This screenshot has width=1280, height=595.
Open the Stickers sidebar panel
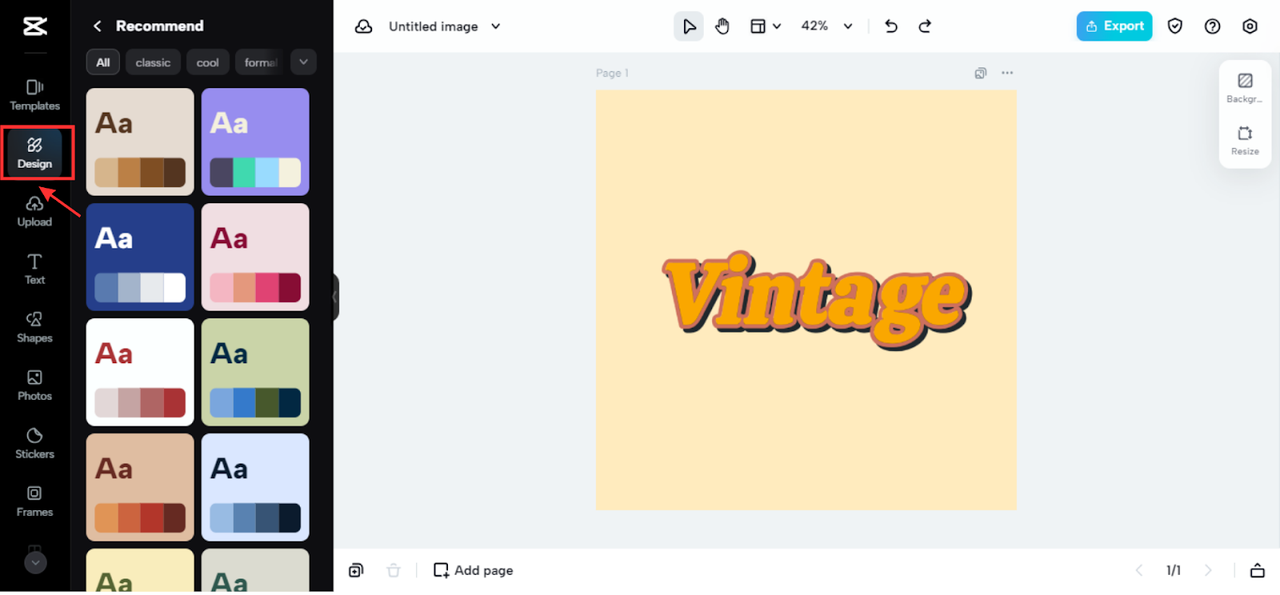(x=34, y=443)
